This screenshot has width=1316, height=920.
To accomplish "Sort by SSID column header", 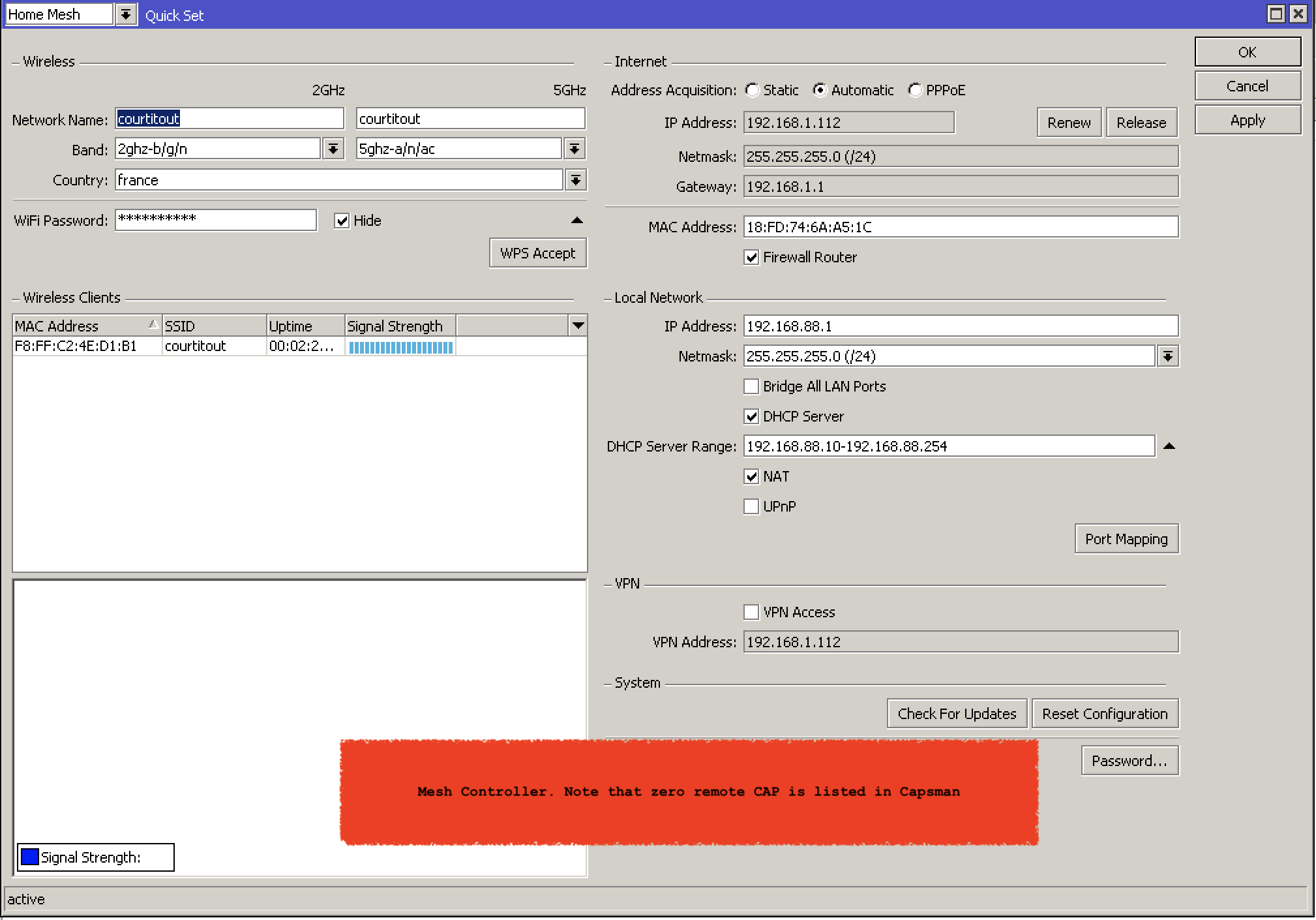I will 215,326.
